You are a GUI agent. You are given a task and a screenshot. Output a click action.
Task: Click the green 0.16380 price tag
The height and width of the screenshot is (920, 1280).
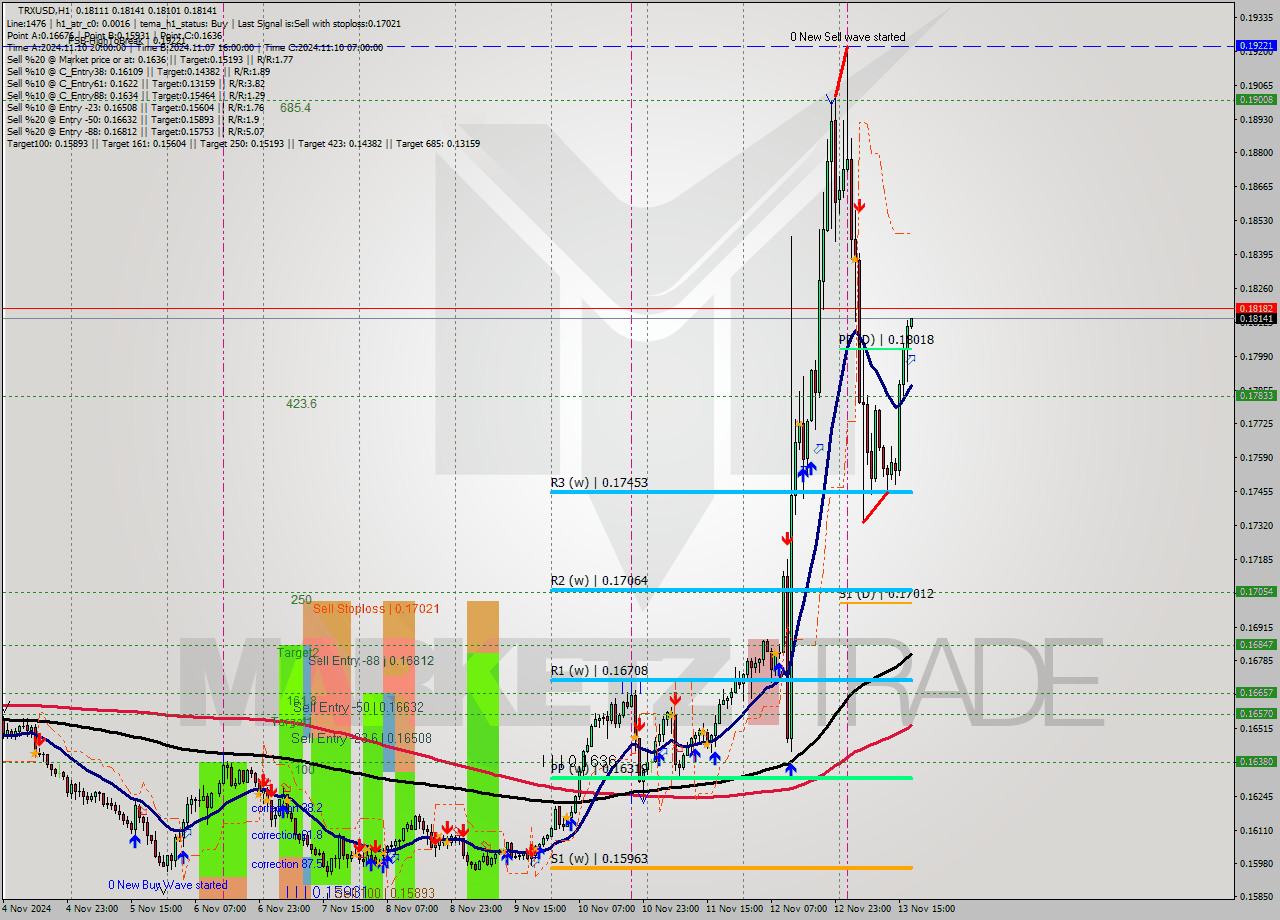1256,762
